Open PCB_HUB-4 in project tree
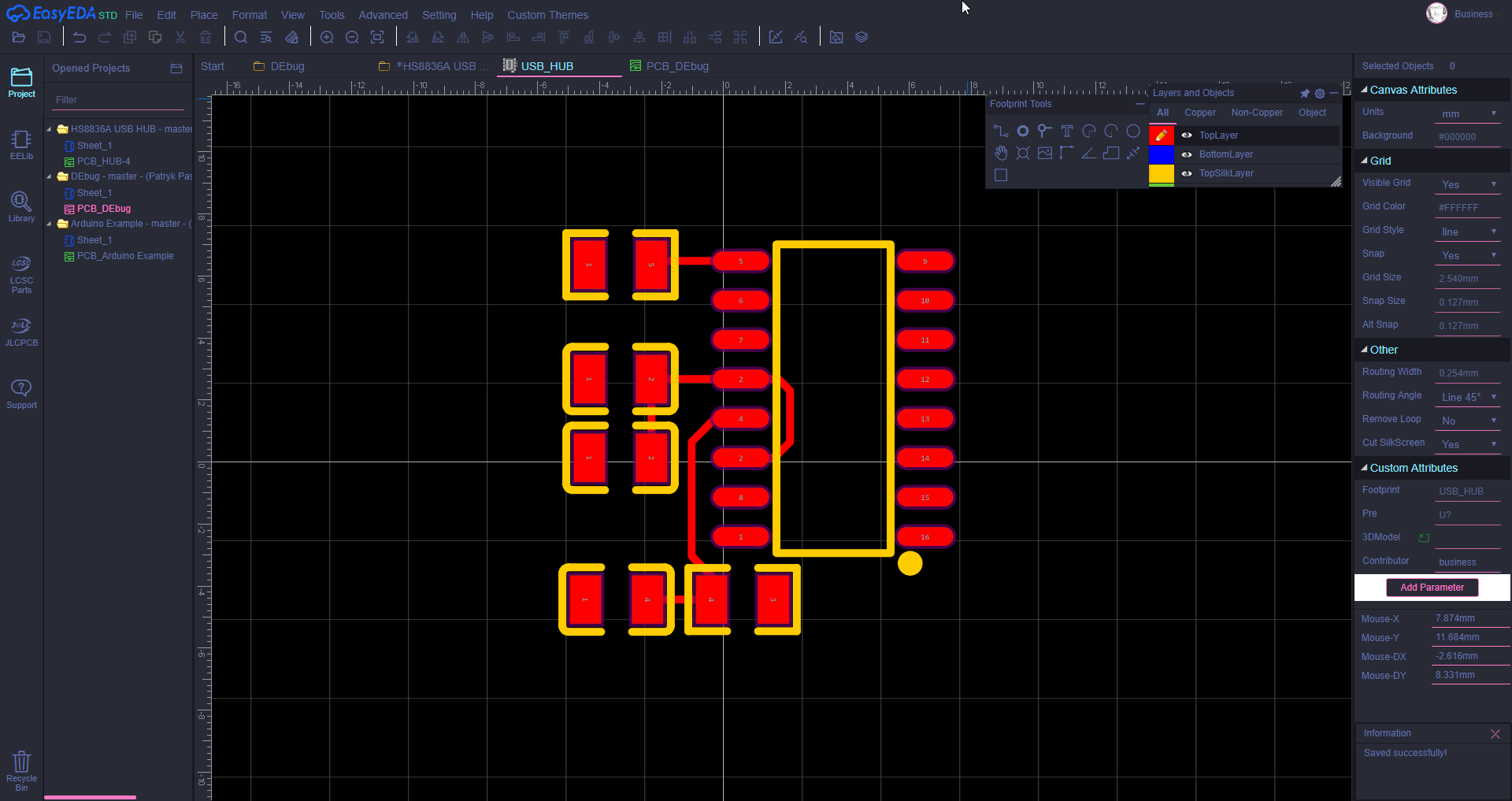The width and height of the screenshot is (1512, 801). click(103, 161)
